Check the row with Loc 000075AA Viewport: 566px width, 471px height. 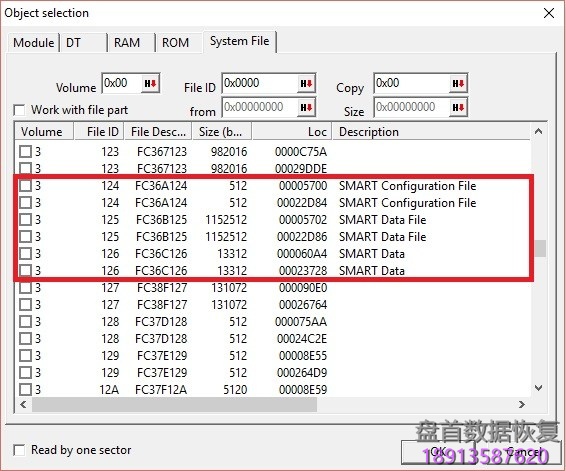pos(25,322)
